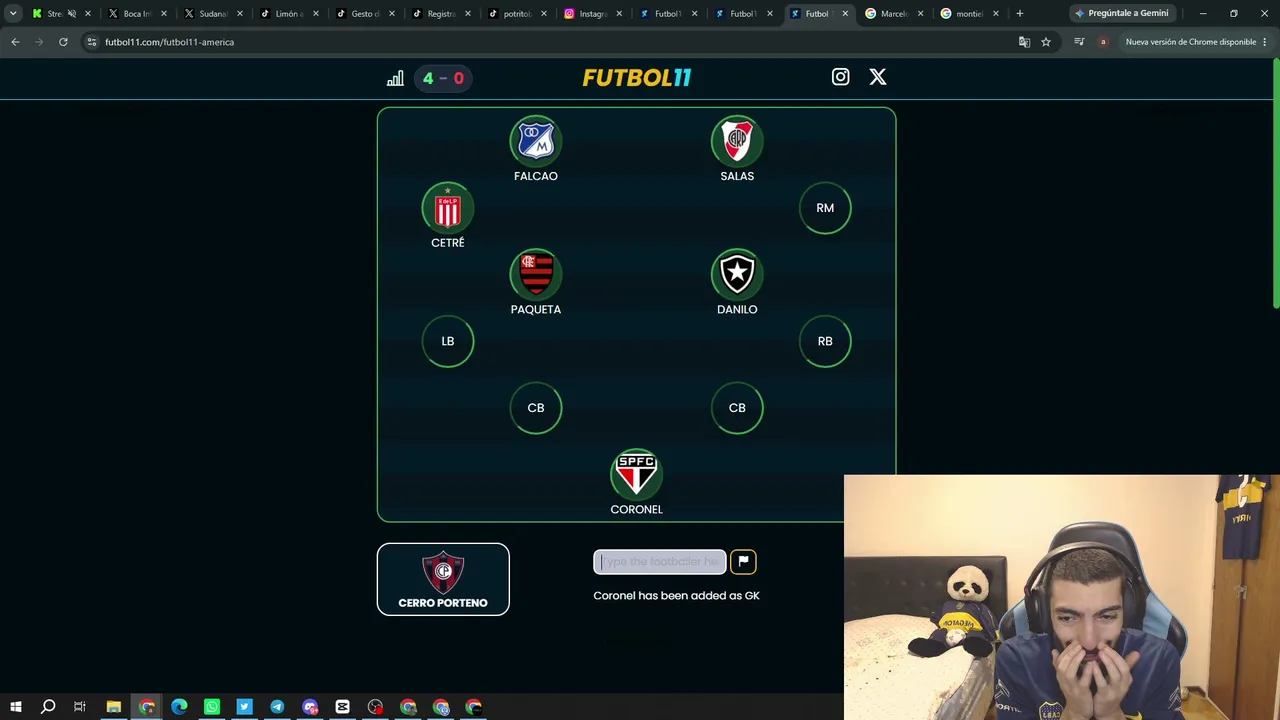Viewport: 1280px width, 720px height.
Task: Close the 'Boca In' tab
Action: 163,14
